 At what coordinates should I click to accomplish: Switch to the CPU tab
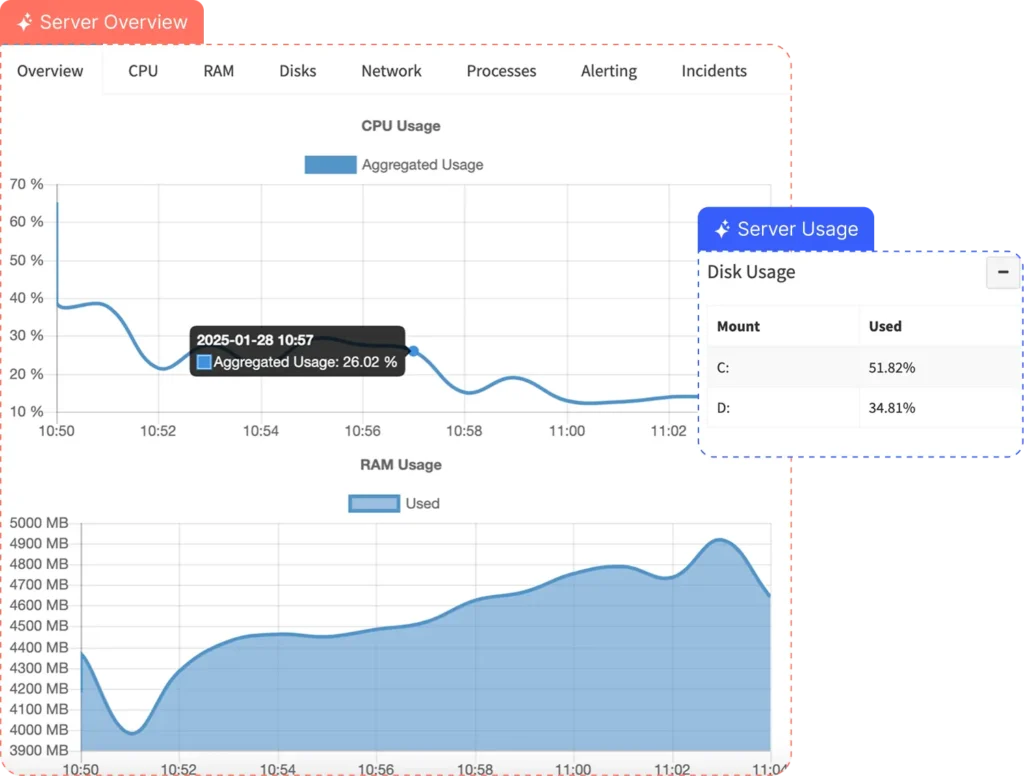click(x=143, y=71)
